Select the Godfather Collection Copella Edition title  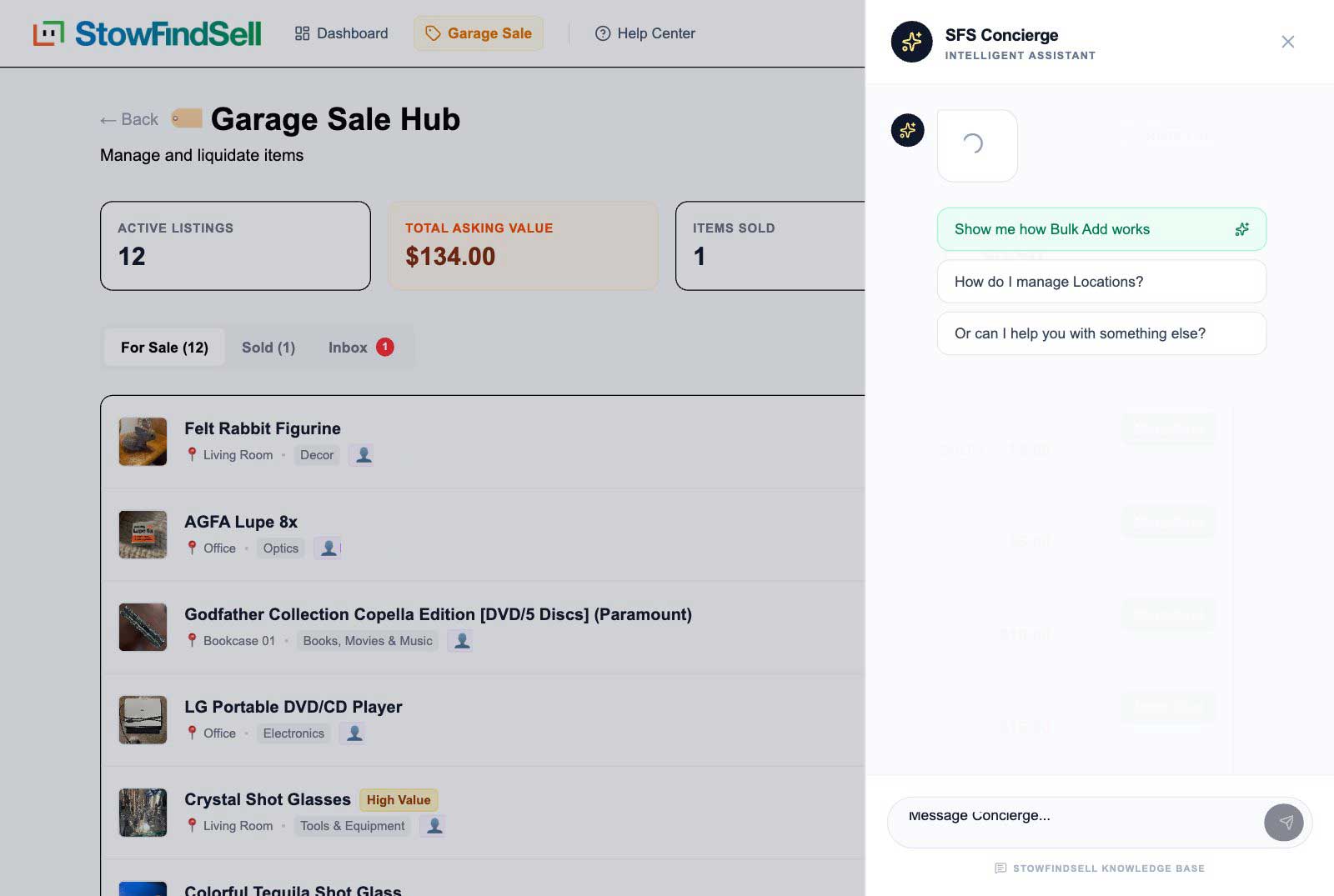(x=438, y=614)
